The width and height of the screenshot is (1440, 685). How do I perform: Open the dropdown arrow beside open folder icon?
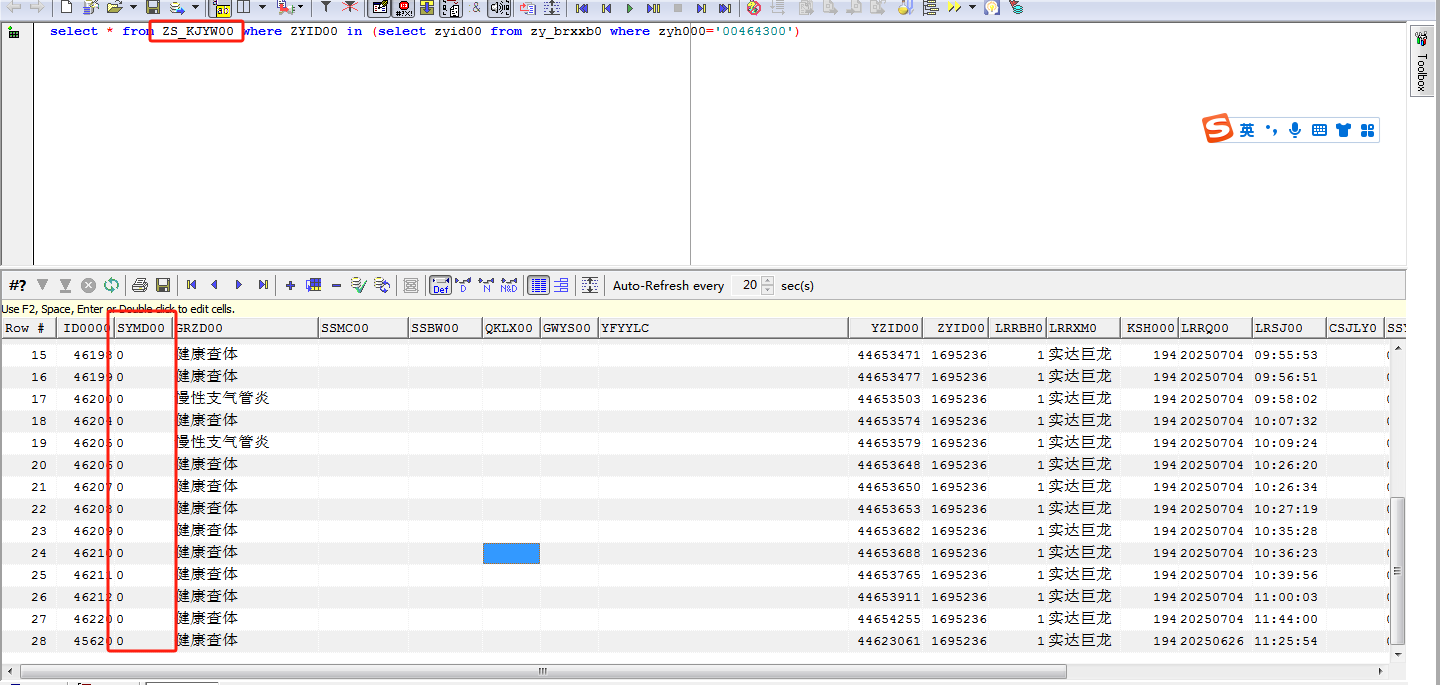coord(133,8)
